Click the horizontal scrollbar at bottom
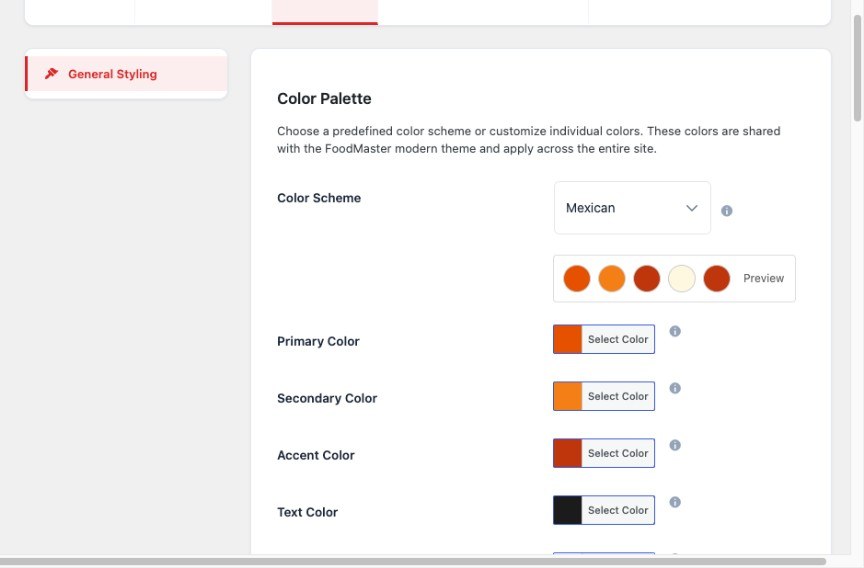The image size is (864, 568). click(x=413, y=561)
